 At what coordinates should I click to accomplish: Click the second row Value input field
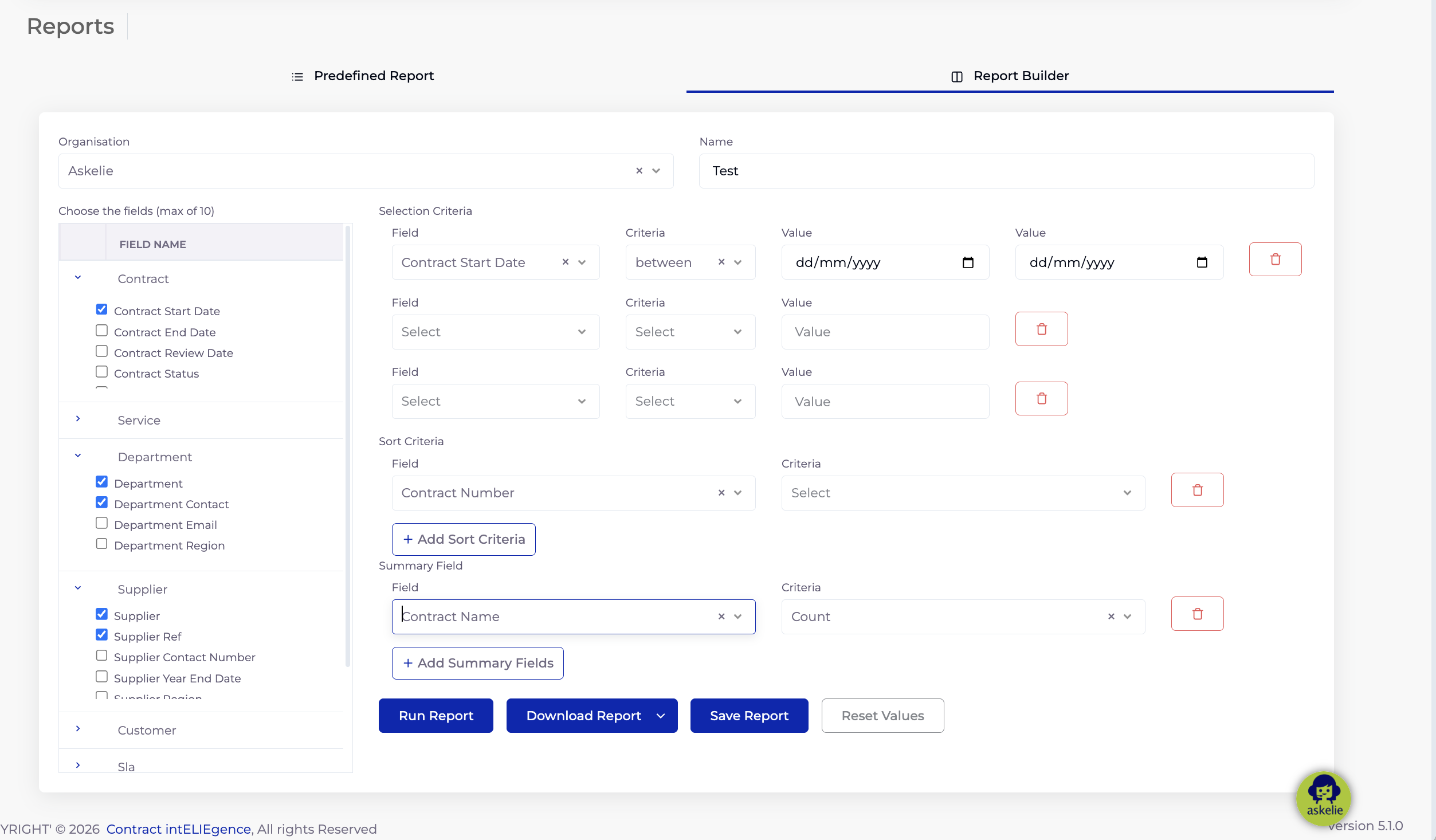(x=885, y=332)
